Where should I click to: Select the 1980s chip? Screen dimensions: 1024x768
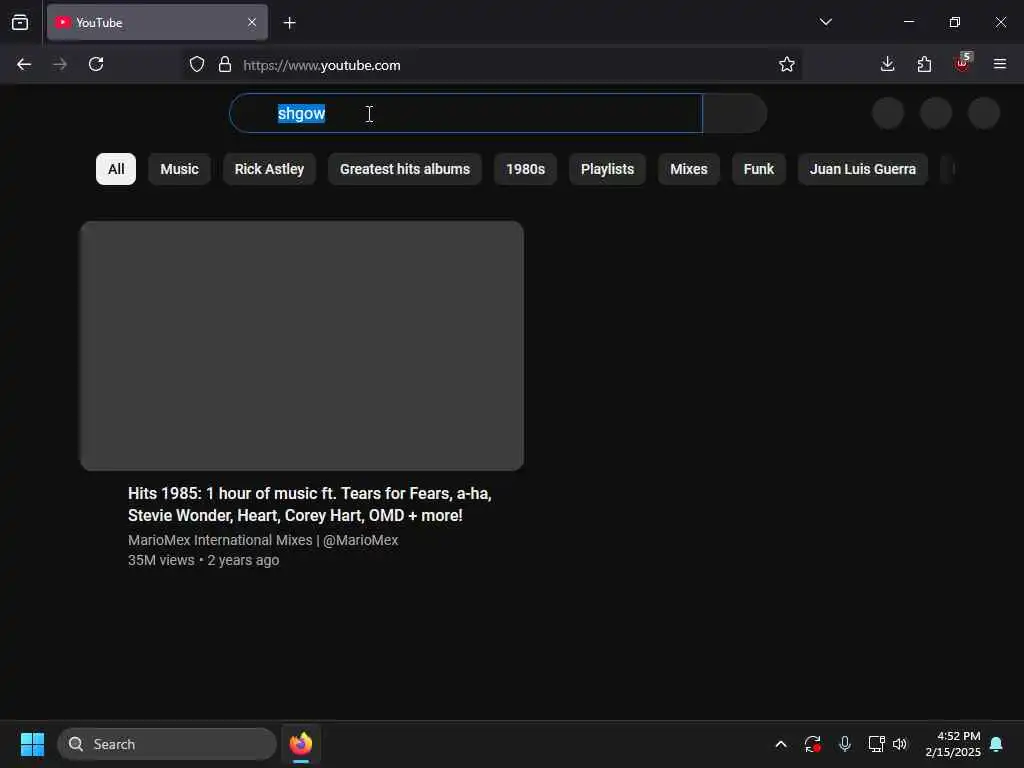(x=525, y=169)
